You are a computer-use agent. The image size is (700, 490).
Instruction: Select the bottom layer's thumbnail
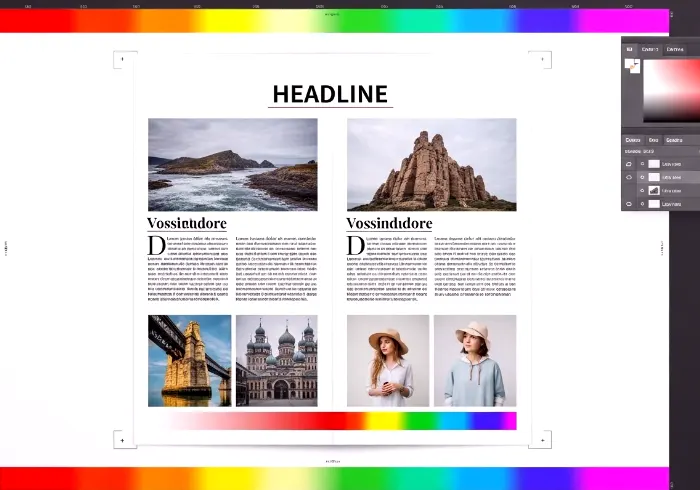(x=654, y=204)
